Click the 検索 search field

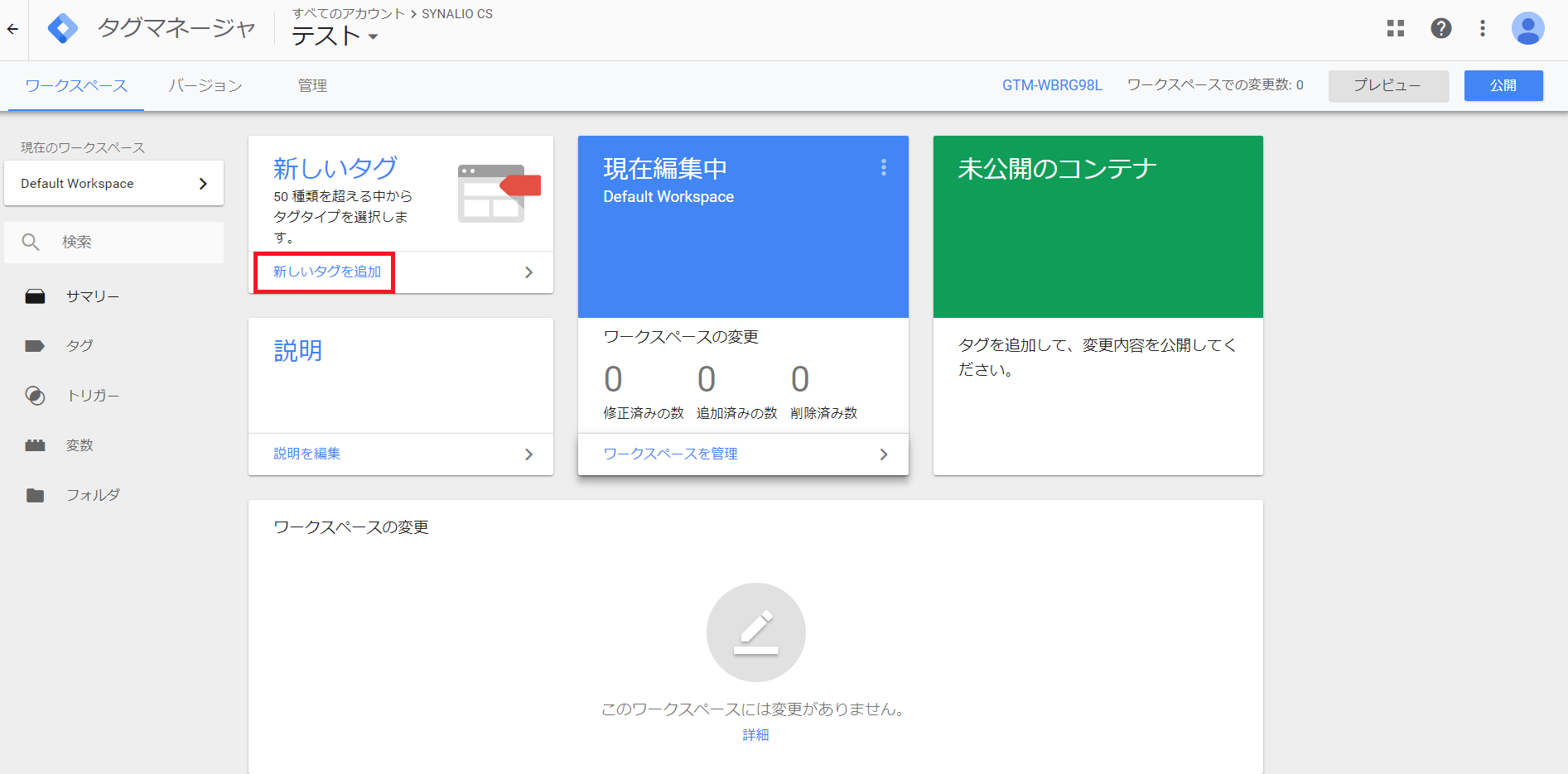(113, 242)
